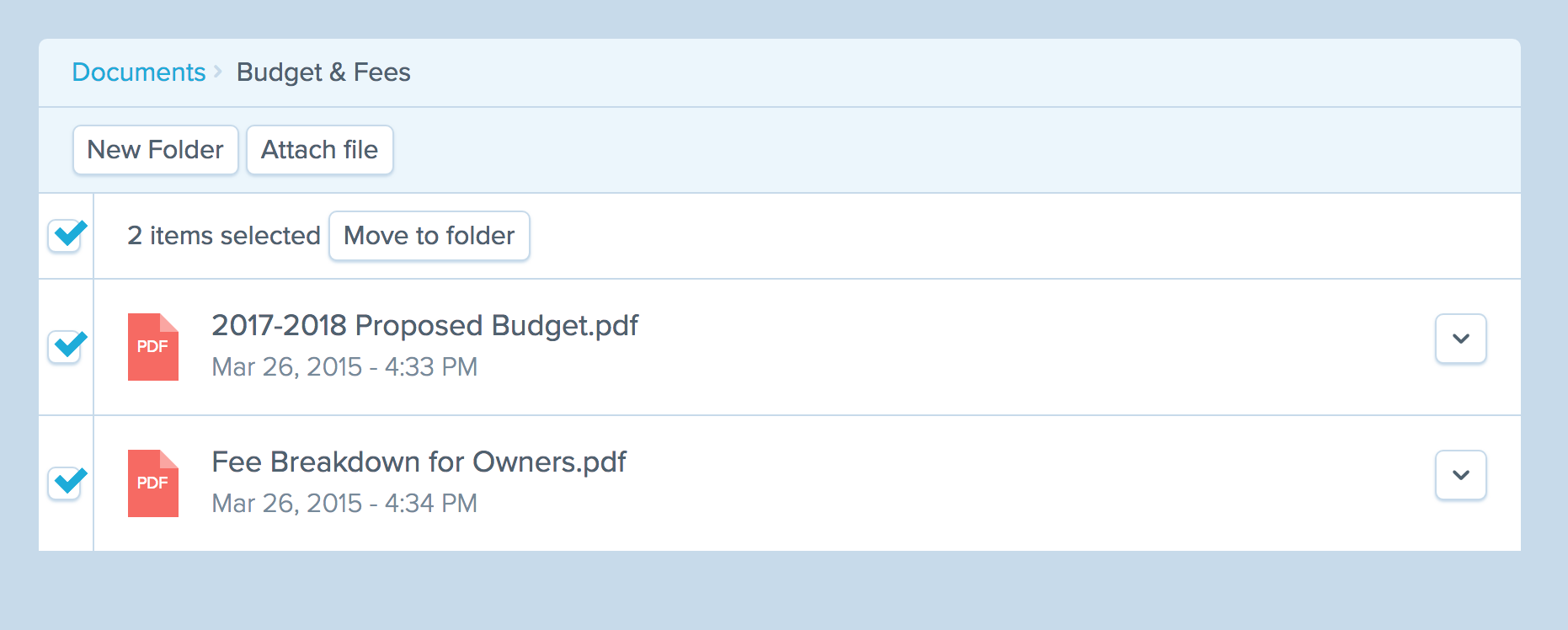The width and height of the screenshot is (1568, 630).
Task: Open the 2017-2018 Proposed Budget.pdf file name
Action: pyautogui.click(x=424, y=325)
